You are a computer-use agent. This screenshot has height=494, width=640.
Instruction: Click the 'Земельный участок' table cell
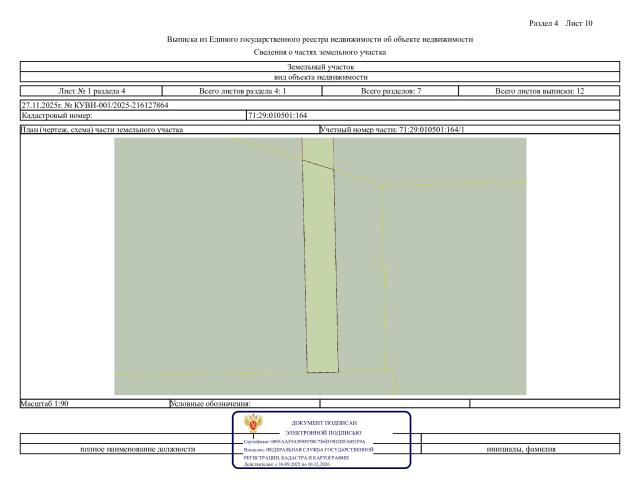click(x=320, y=67)
